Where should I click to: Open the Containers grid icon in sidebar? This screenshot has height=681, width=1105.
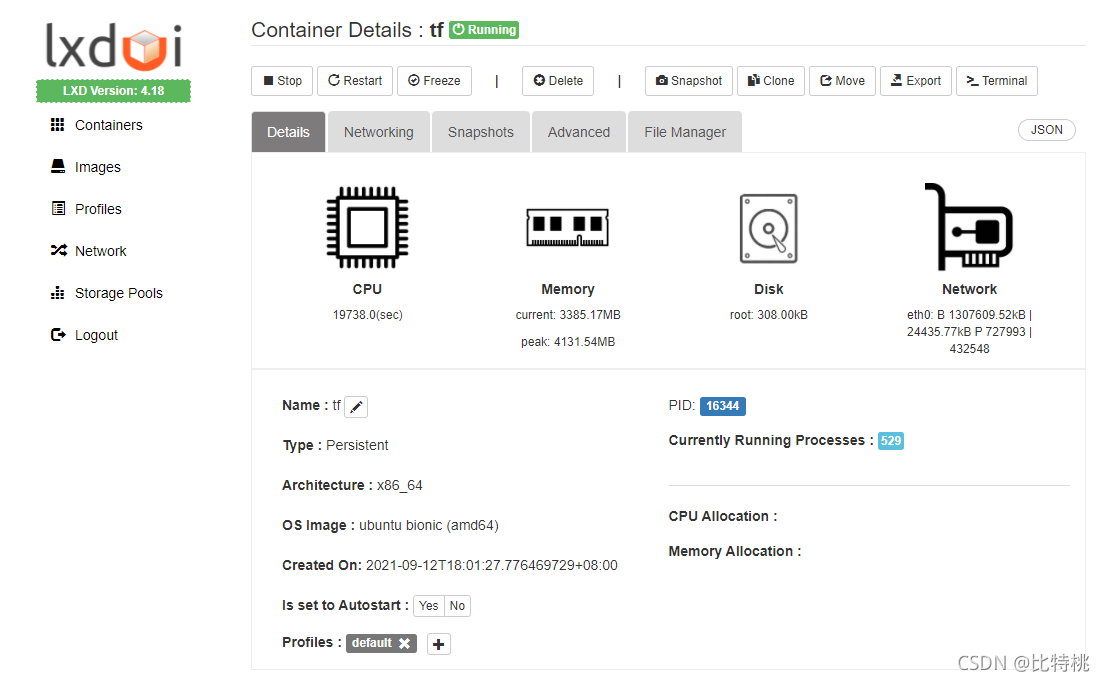coord(58,125)
